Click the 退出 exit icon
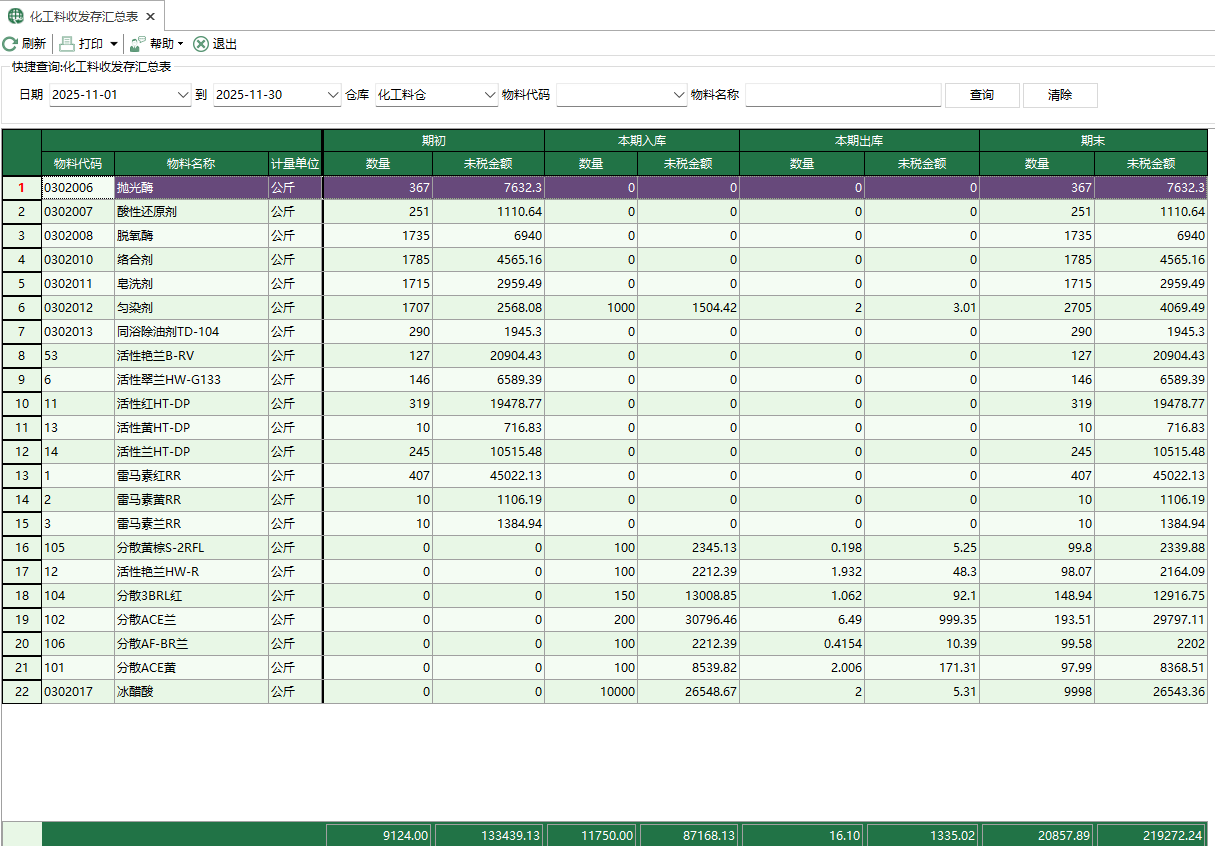 [x=199, y=43]
